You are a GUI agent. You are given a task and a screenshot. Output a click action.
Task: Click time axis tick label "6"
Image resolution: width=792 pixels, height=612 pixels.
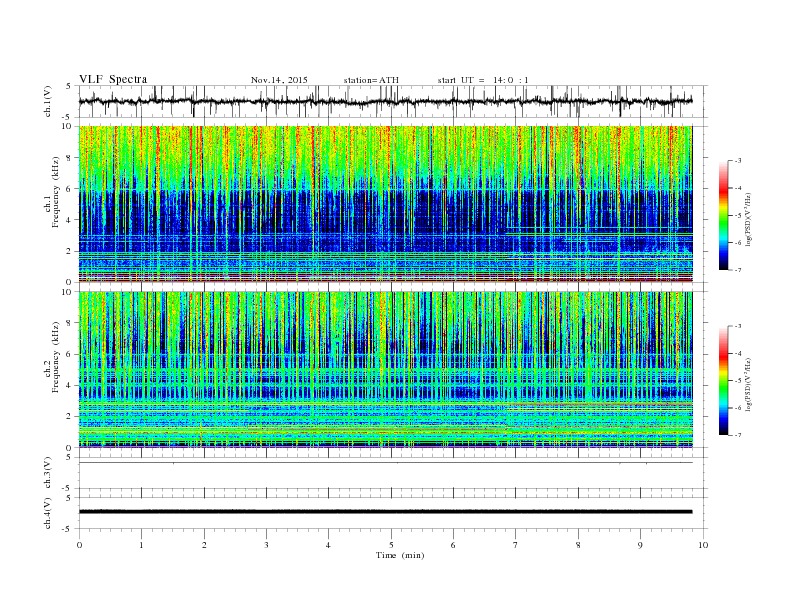(x=453, y=545)
